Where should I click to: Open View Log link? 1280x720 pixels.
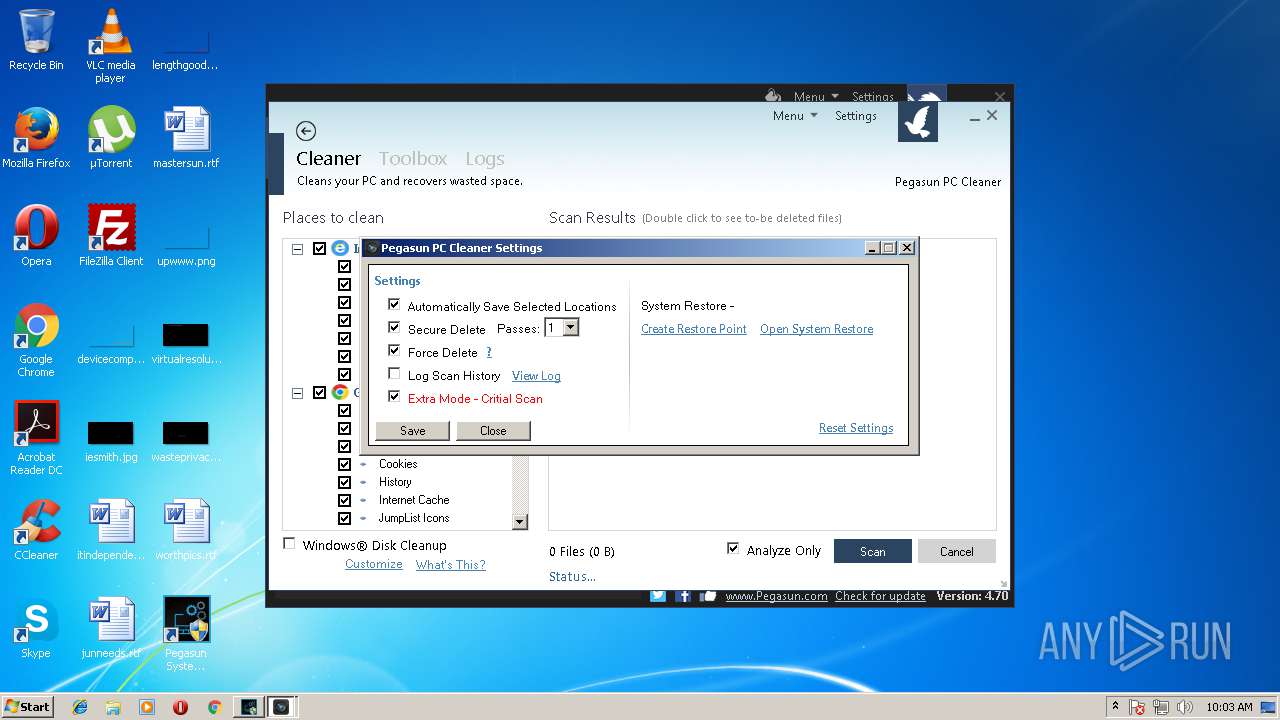(x=536, y=376)
